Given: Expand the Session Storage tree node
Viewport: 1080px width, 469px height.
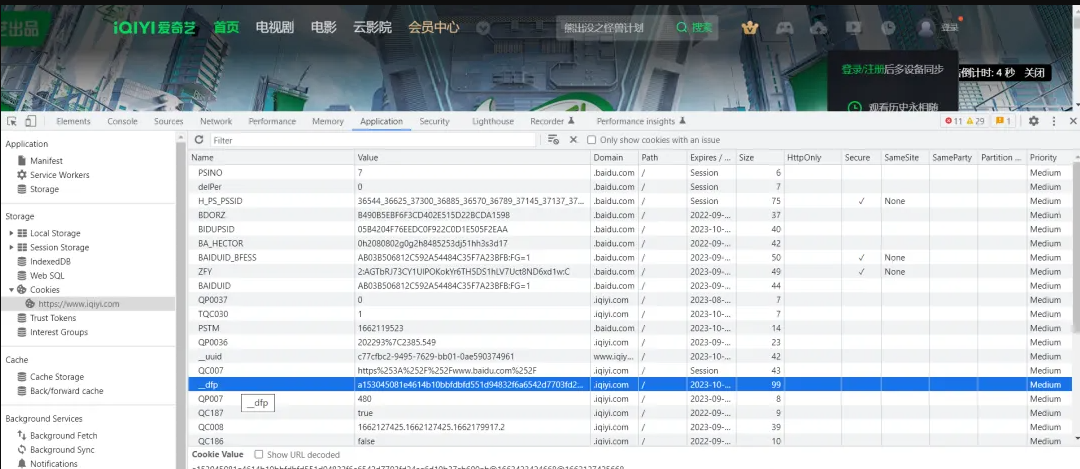Looking at the screenshot, I should coord(12,247).
